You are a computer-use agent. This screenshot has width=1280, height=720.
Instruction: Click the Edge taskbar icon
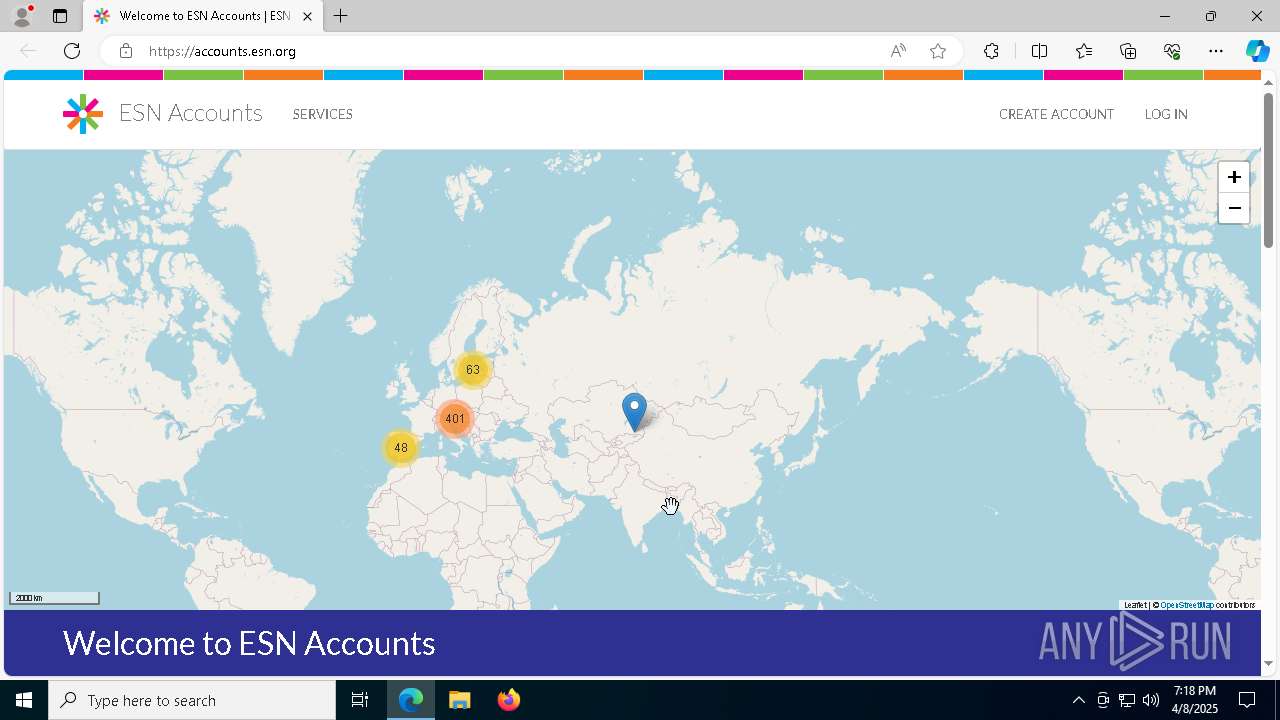point(411,700)
